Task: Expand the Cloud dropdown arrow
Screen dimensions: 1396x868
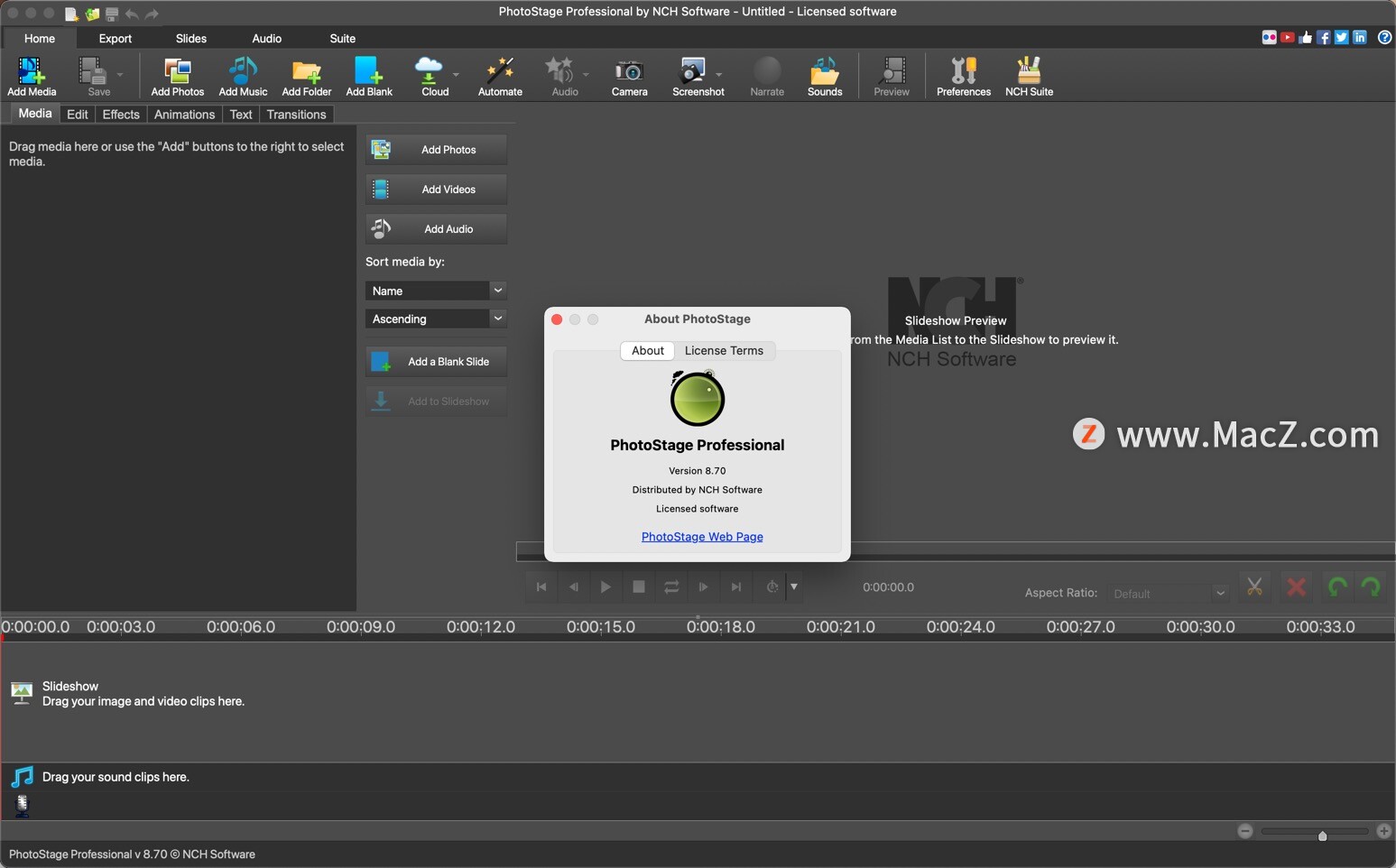Action: point(456,75)
